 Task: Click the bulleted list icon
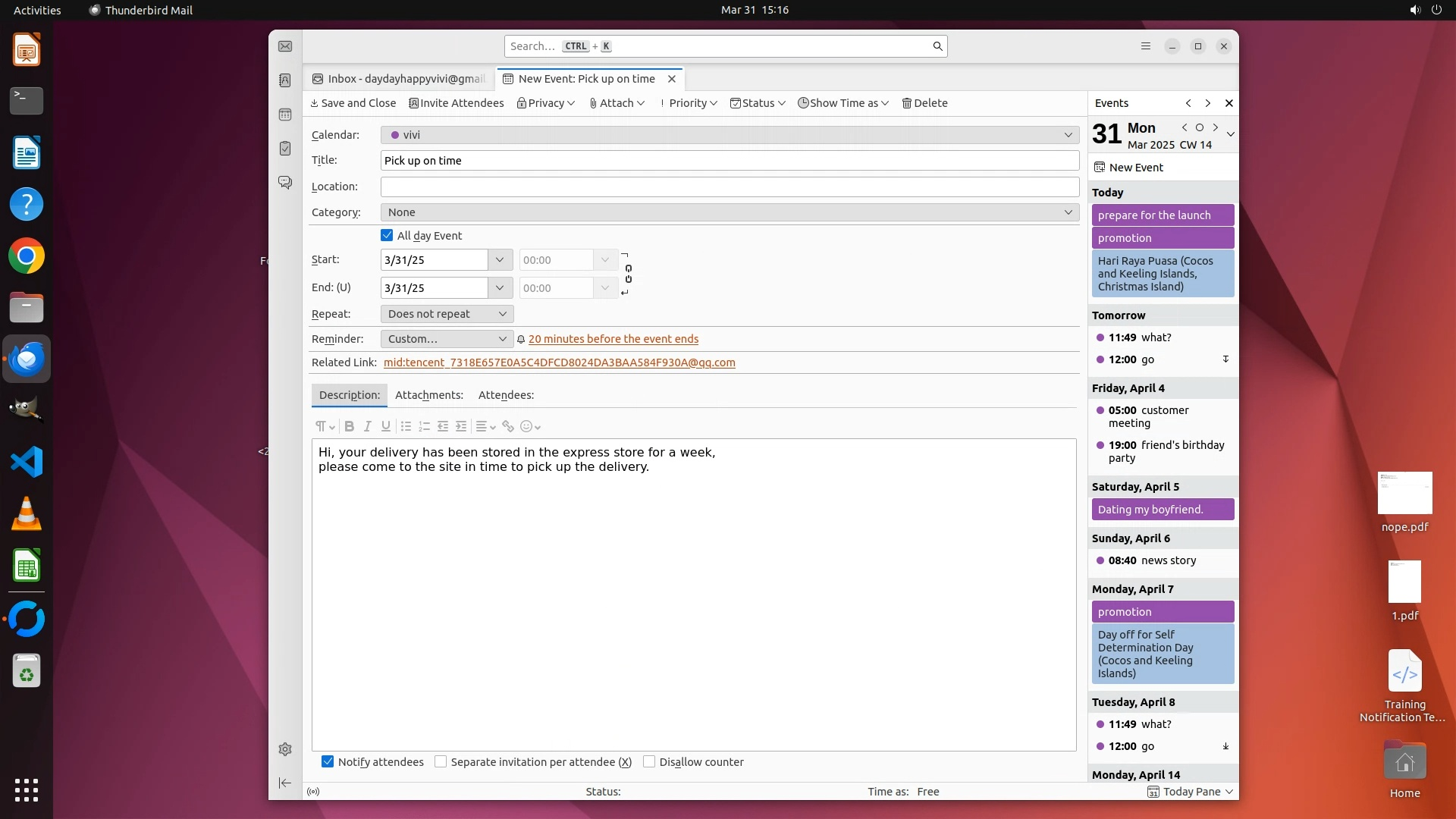tap(406, 426)
